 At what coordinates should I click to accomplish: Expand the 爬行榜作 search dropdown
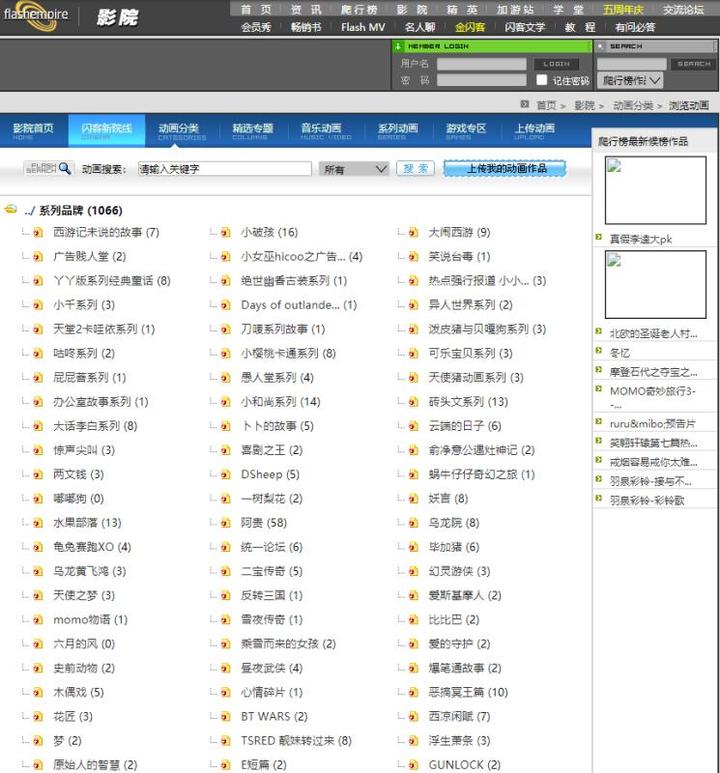(x=632, y=80)
